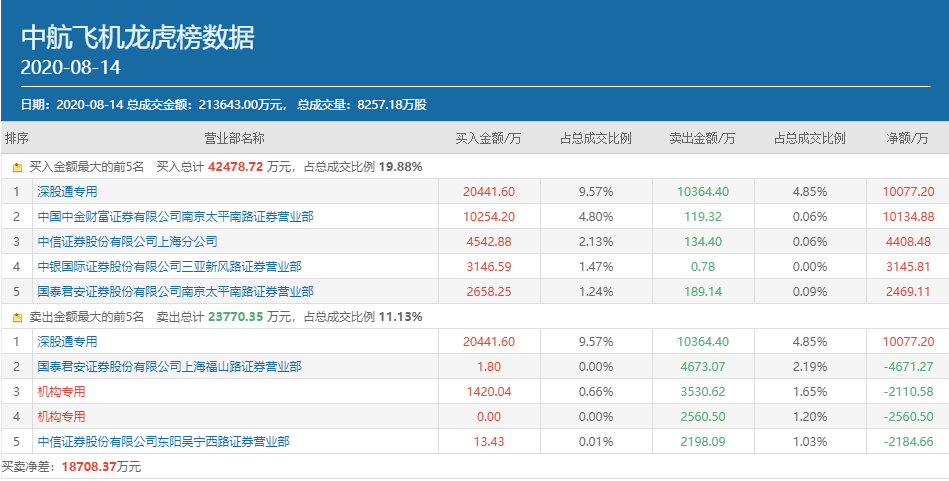Click buy amount 13.43 cell
This screenshot has height=481, width=949.
click(x=489, y=442)
